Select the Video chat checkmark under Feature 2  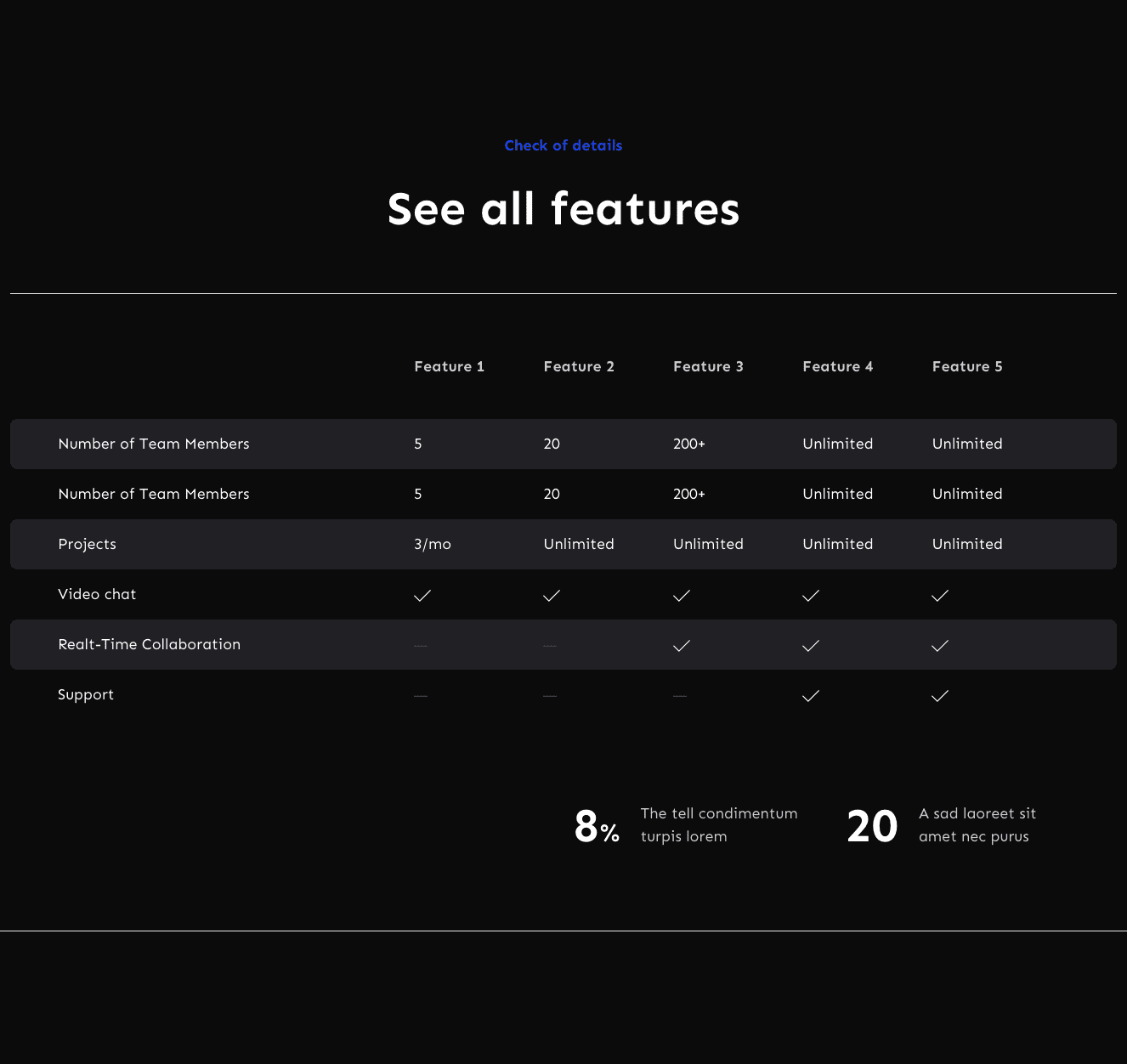point(551,595)
